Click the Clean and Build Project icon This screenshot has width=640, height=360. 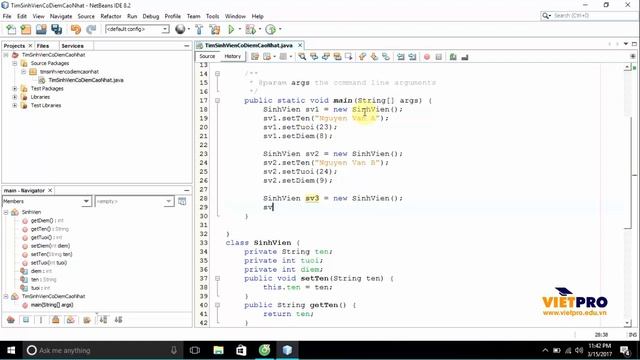215,29
